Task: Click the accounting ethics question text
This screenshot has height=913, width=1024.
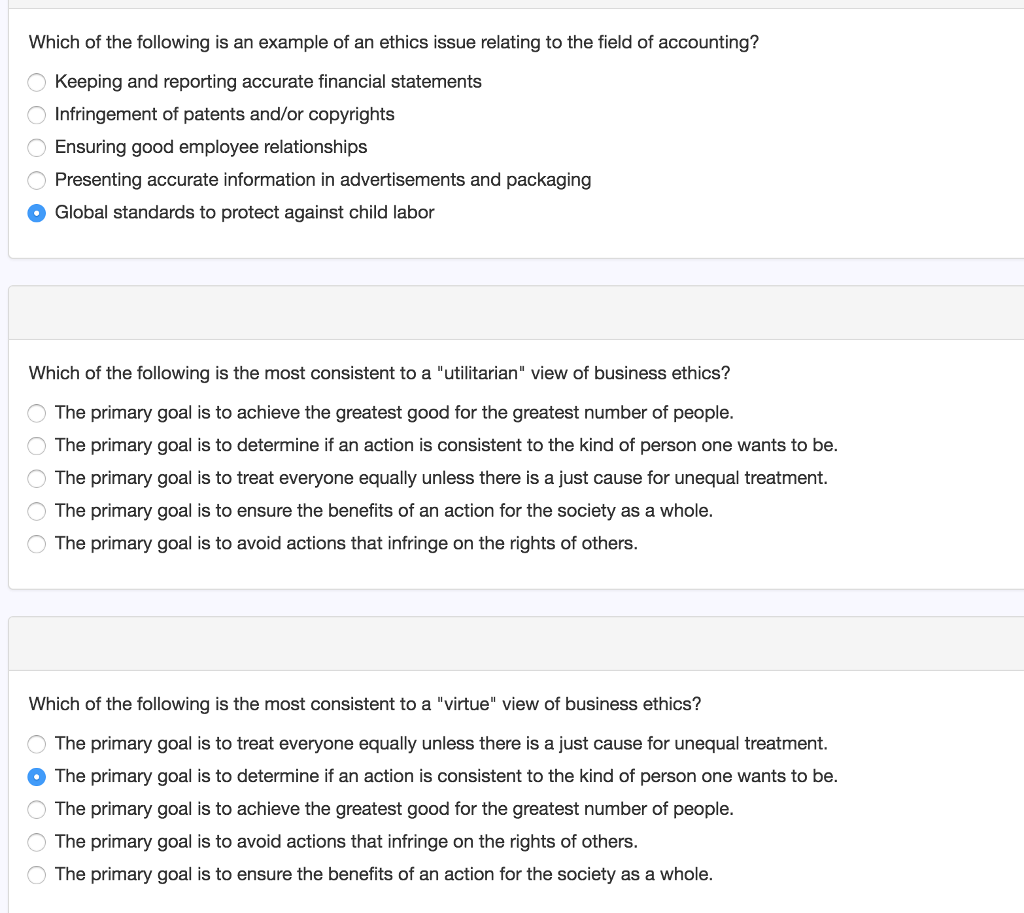Action: [393, 42]
